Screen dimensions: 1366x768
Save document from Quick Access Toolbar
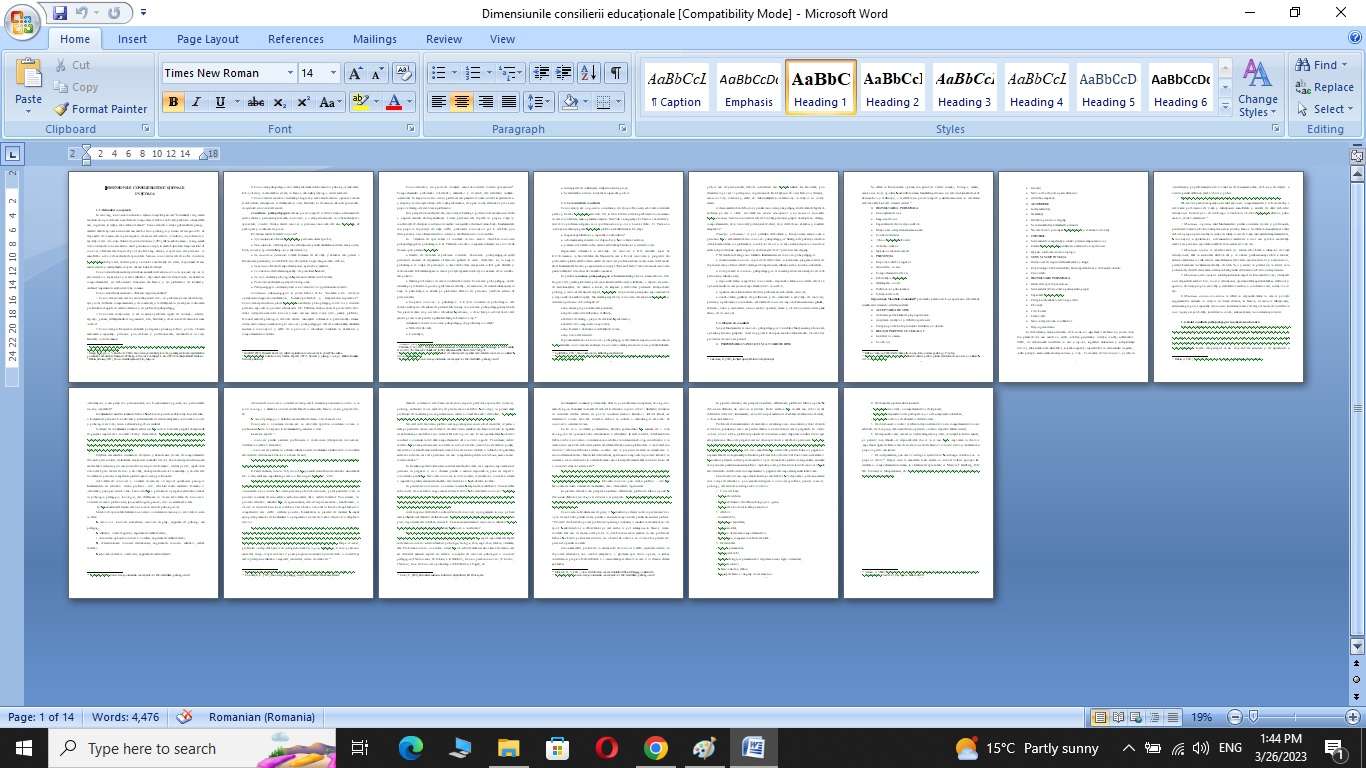(x=60, y=14)
